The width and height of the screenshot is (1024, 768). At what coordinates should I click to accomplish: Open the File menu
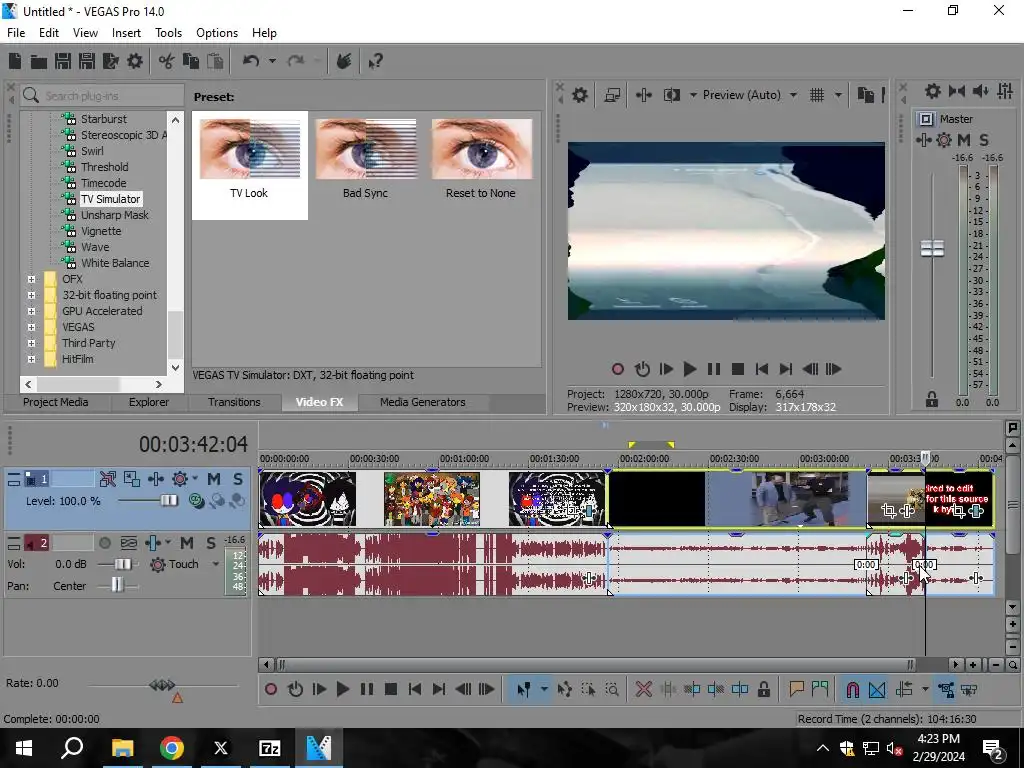16,33
